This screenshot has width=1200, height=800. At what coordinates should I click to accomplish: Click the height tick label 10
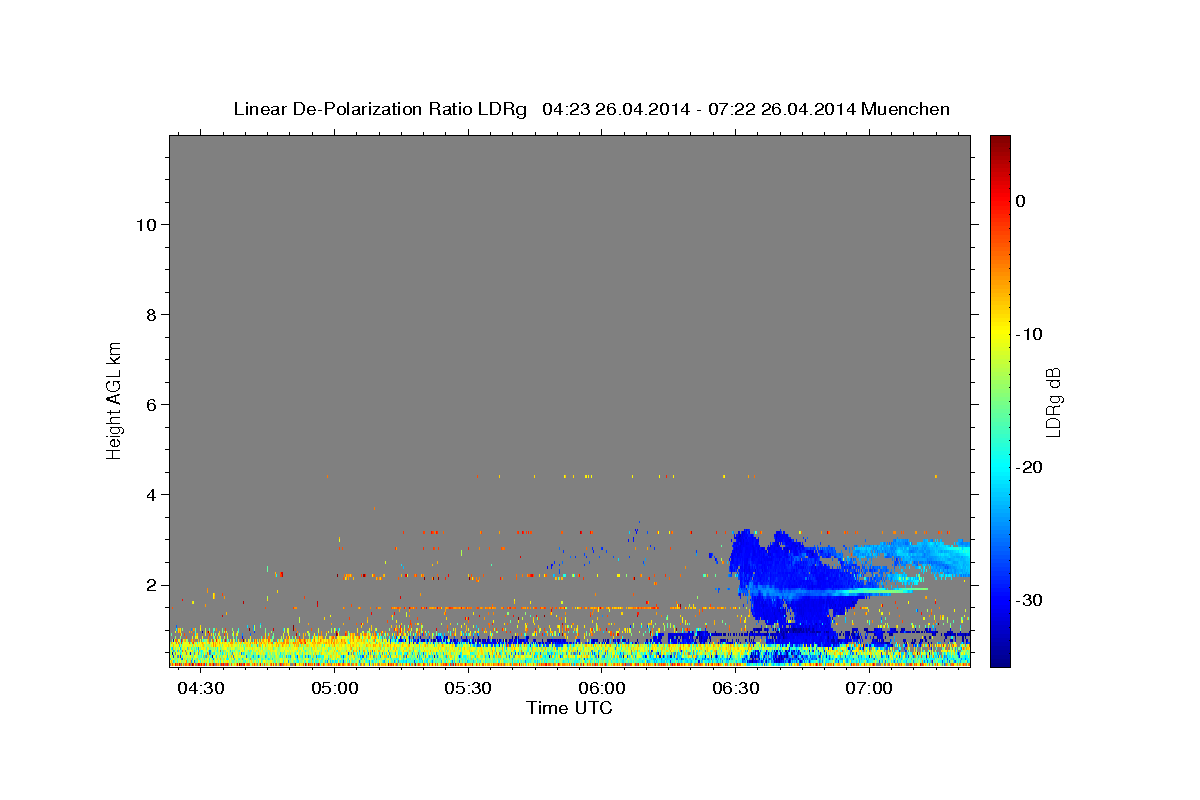(145, 224)
